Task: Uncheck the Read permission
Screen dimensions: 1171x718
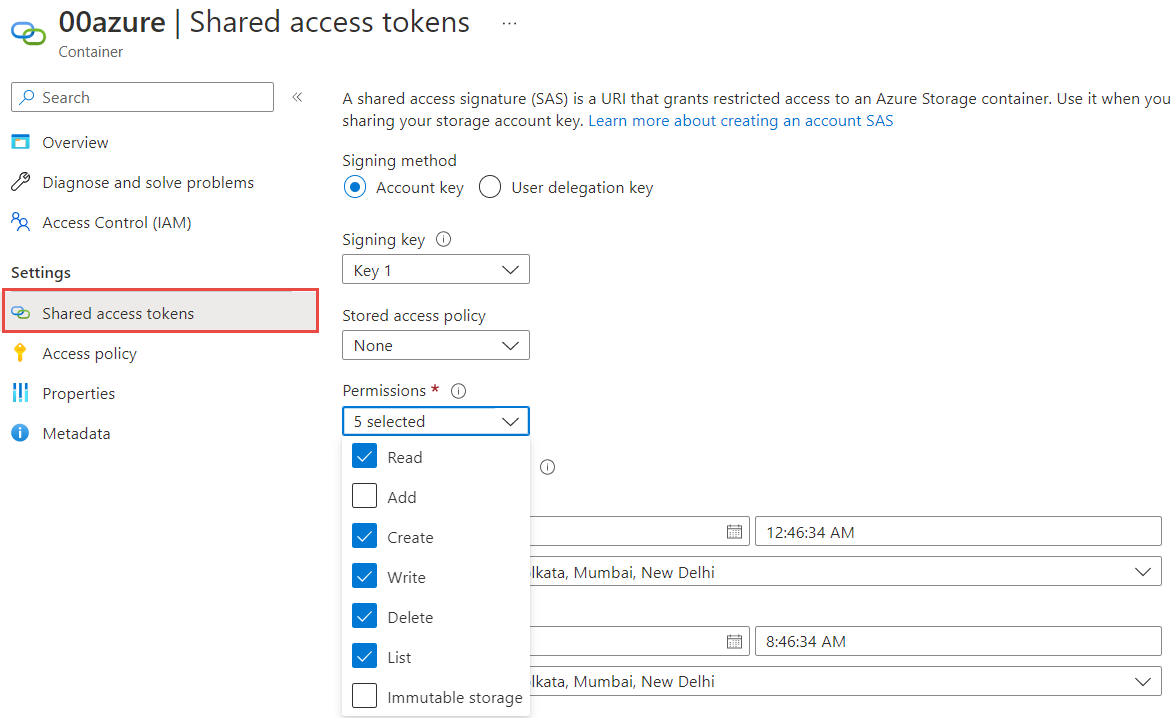Action: pos(364,456)
